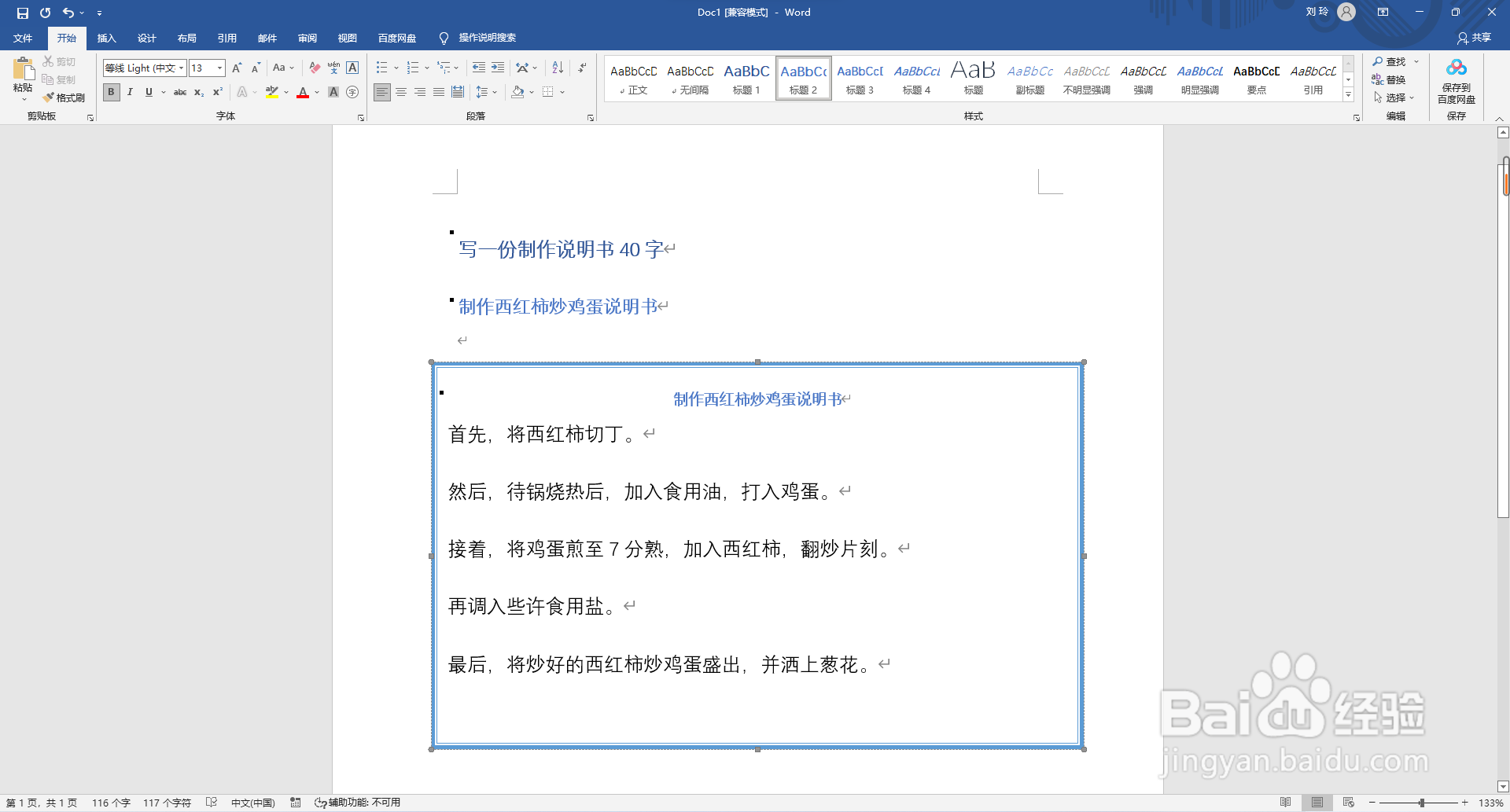Toggle center alignment
The image size is (1510, 812).
pos(401,92)
